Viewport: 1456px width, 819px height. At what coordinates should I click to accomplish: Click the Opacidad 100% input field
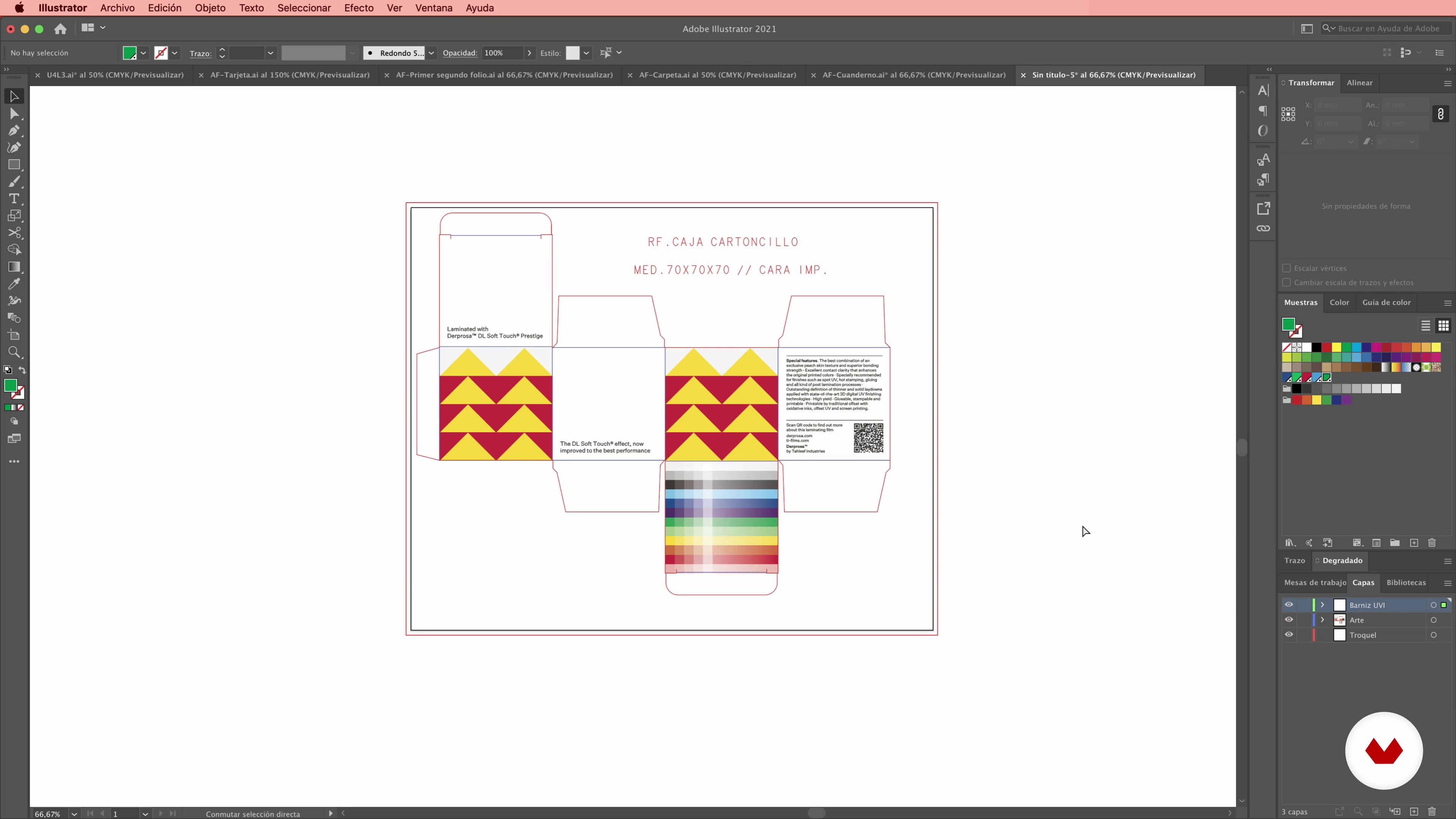coord(502,53)
